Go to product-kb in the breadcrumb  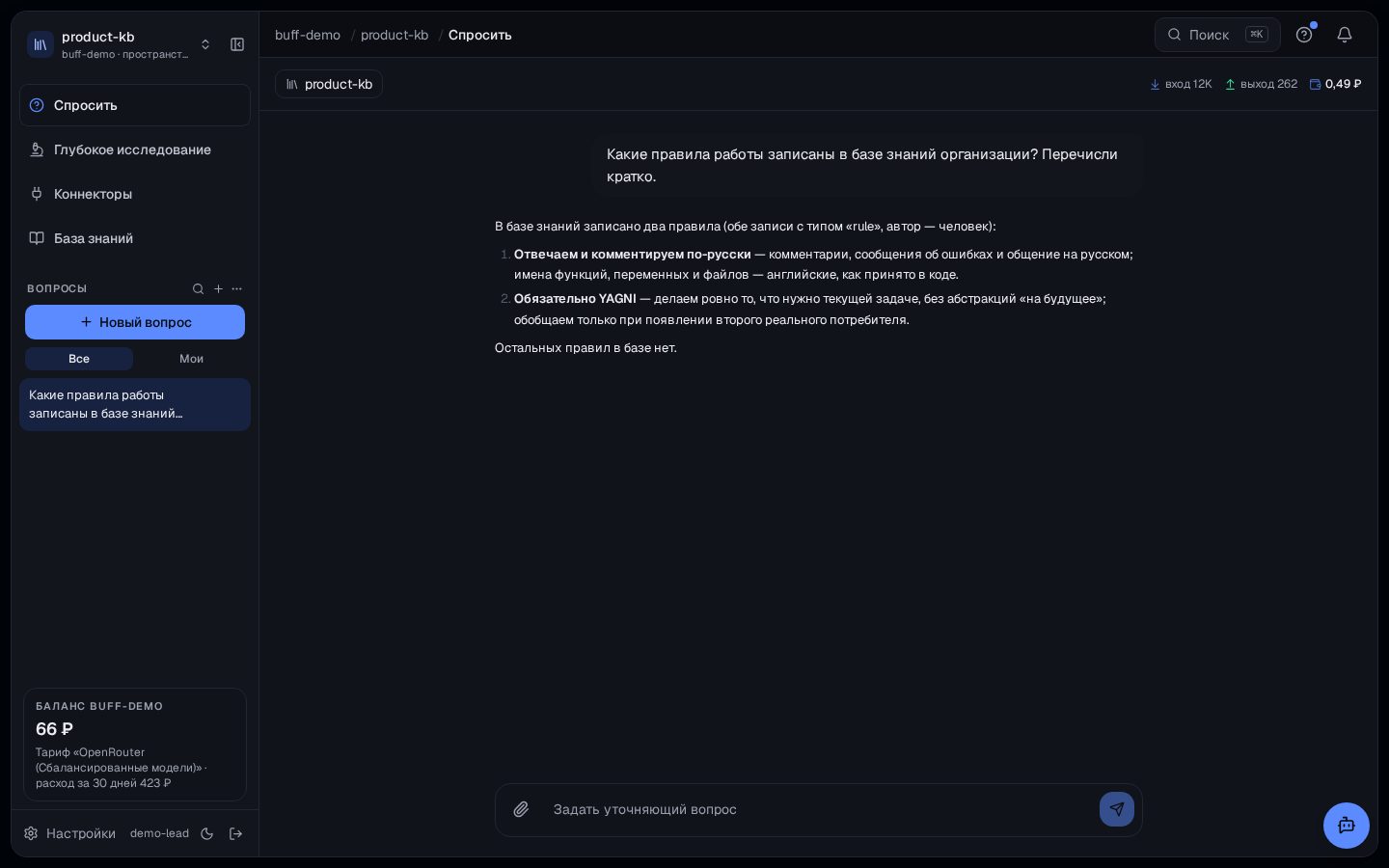(x=395, y=35)
